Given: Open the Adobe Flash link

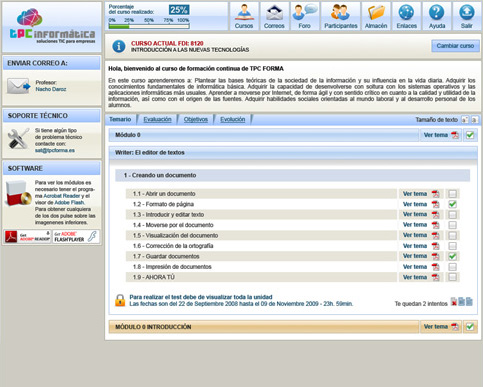Looking at the screenshot, I should coord(69,202).
